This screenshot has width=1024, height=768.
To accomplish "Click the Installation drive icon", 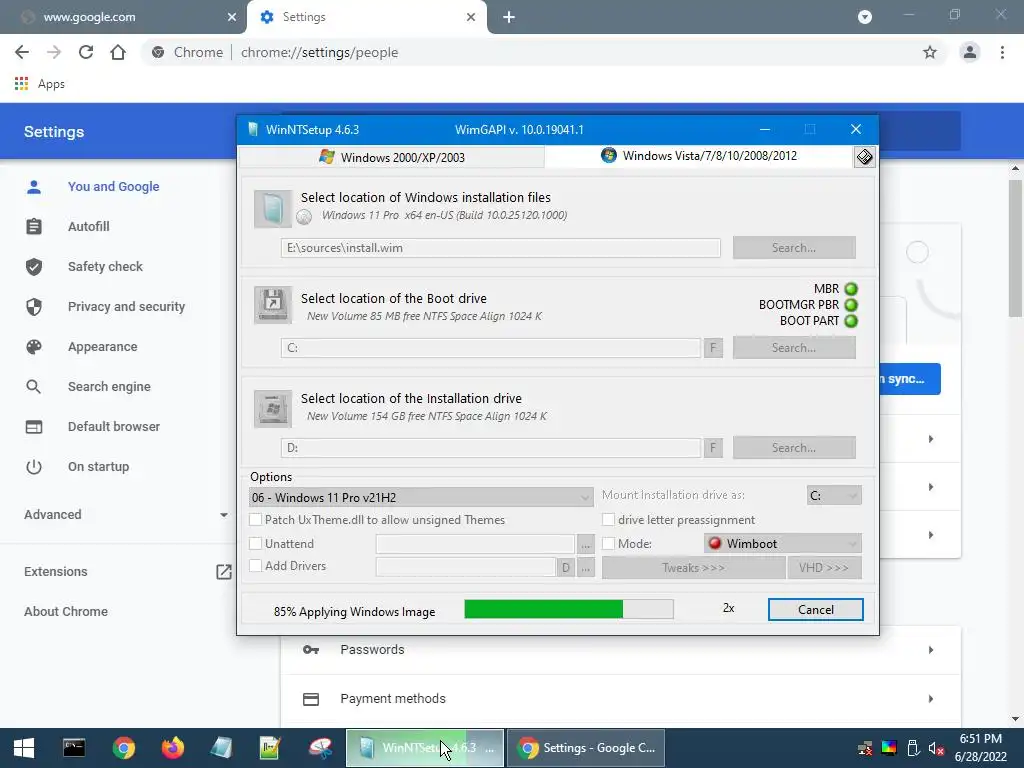I will point(272,408).
